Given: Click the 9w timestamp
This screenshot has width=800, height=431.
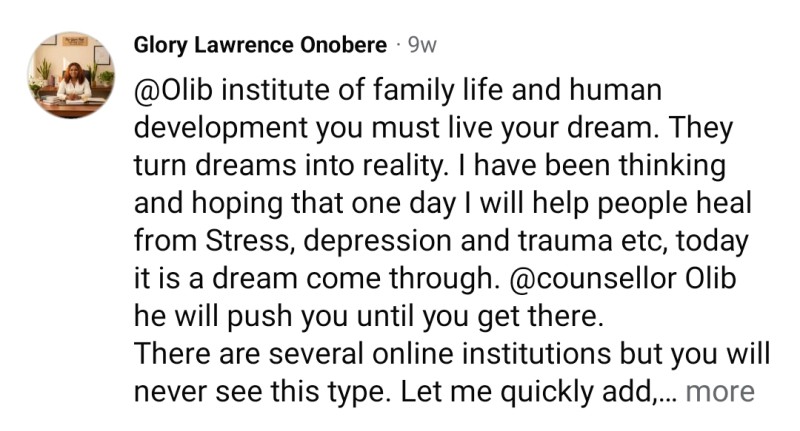Looking at the screenshot, I should [422, 46].
